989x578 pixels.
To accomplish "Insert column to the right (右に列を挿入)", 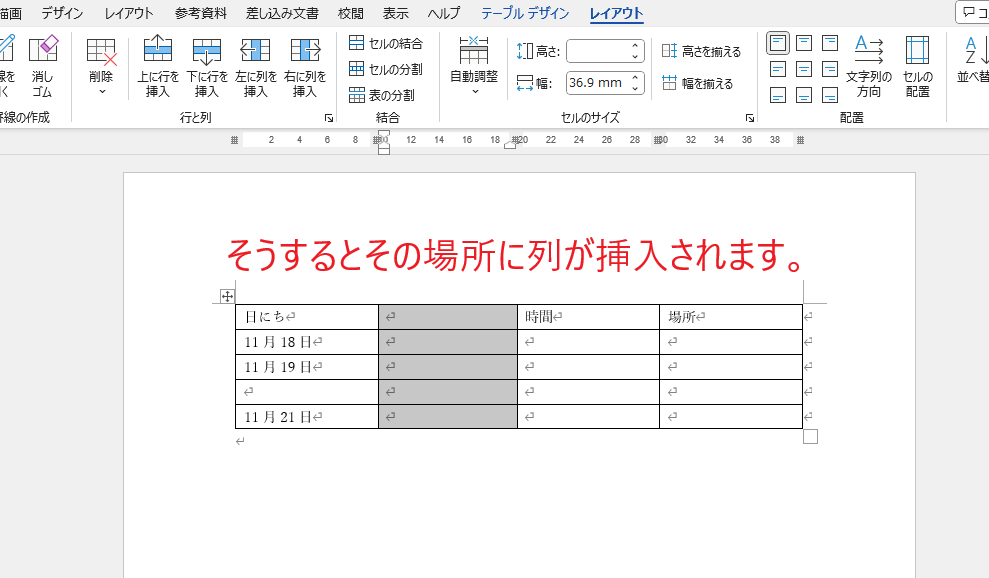I will click(x=305, y=66).
